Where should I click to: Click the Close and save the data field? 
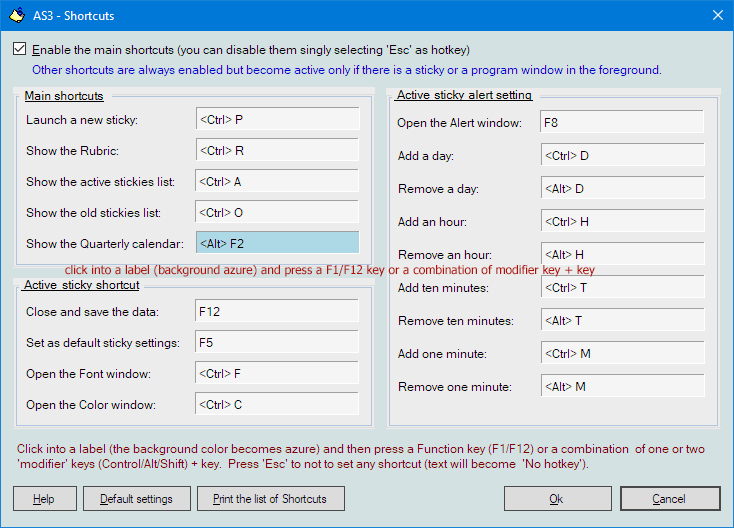277,311
